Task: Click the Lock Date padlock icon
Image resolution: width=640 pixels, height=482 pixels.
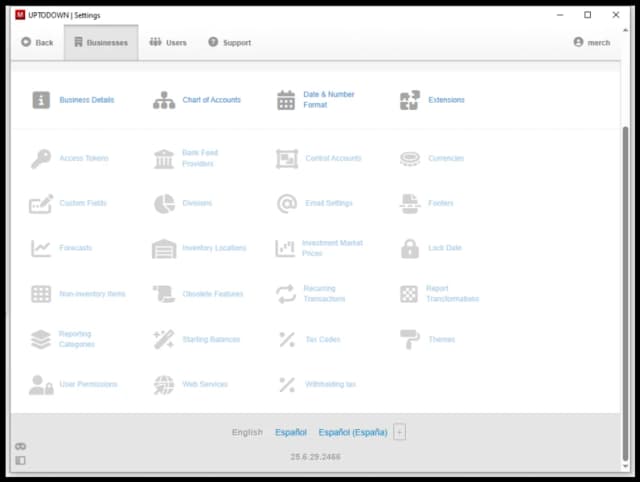Action: [x=410, y=248]
